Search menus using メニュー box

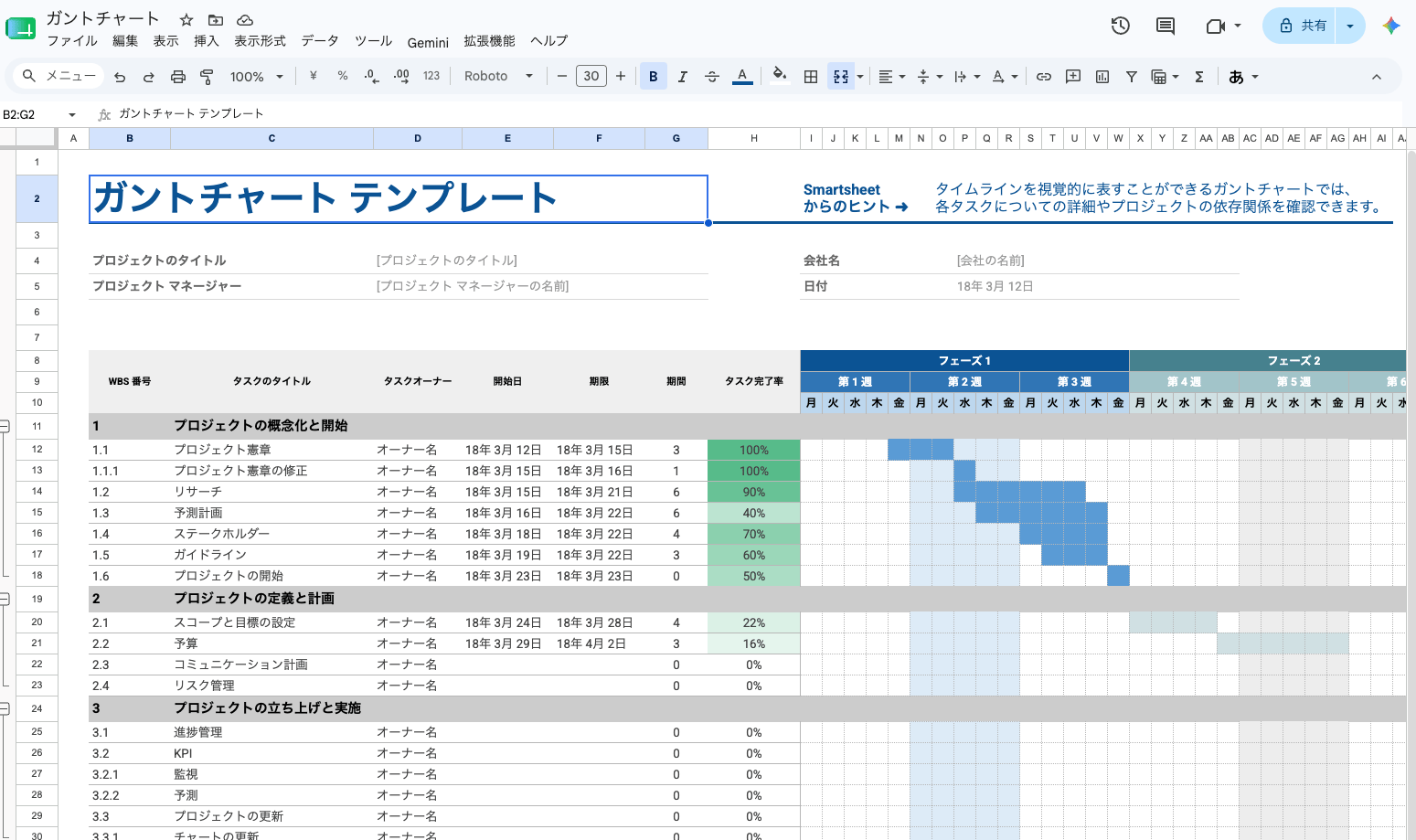[60, 76]
